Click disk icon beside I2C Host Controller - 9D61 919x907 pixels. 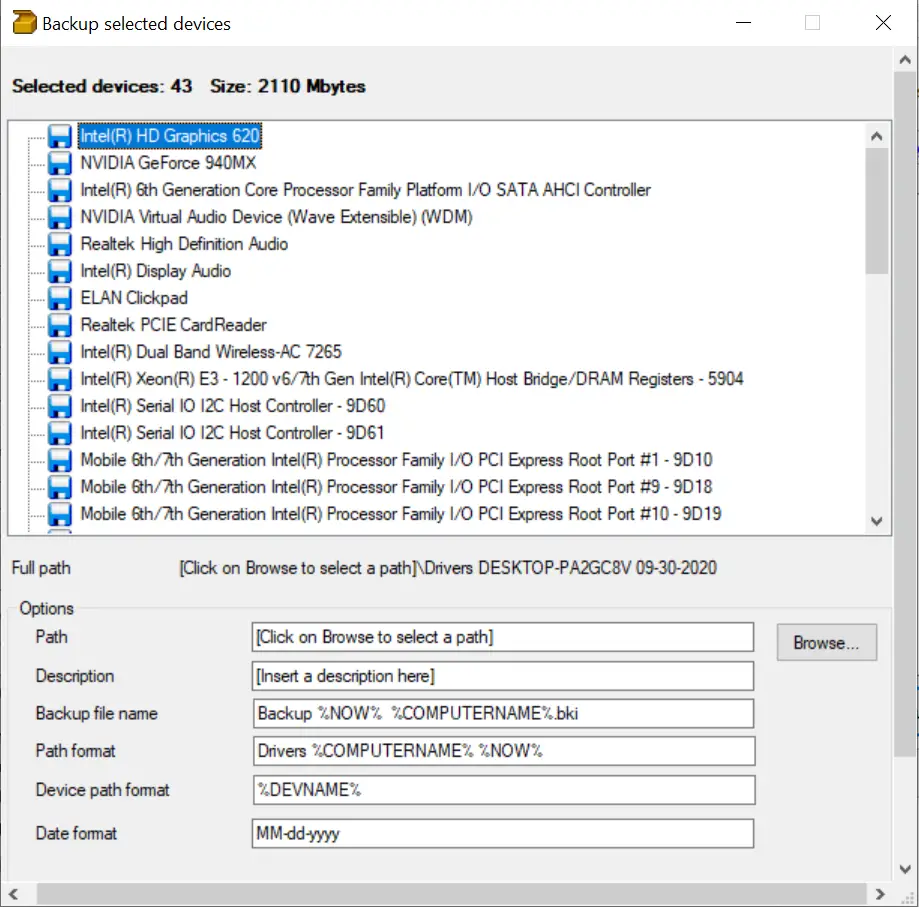tap(59, 432)
